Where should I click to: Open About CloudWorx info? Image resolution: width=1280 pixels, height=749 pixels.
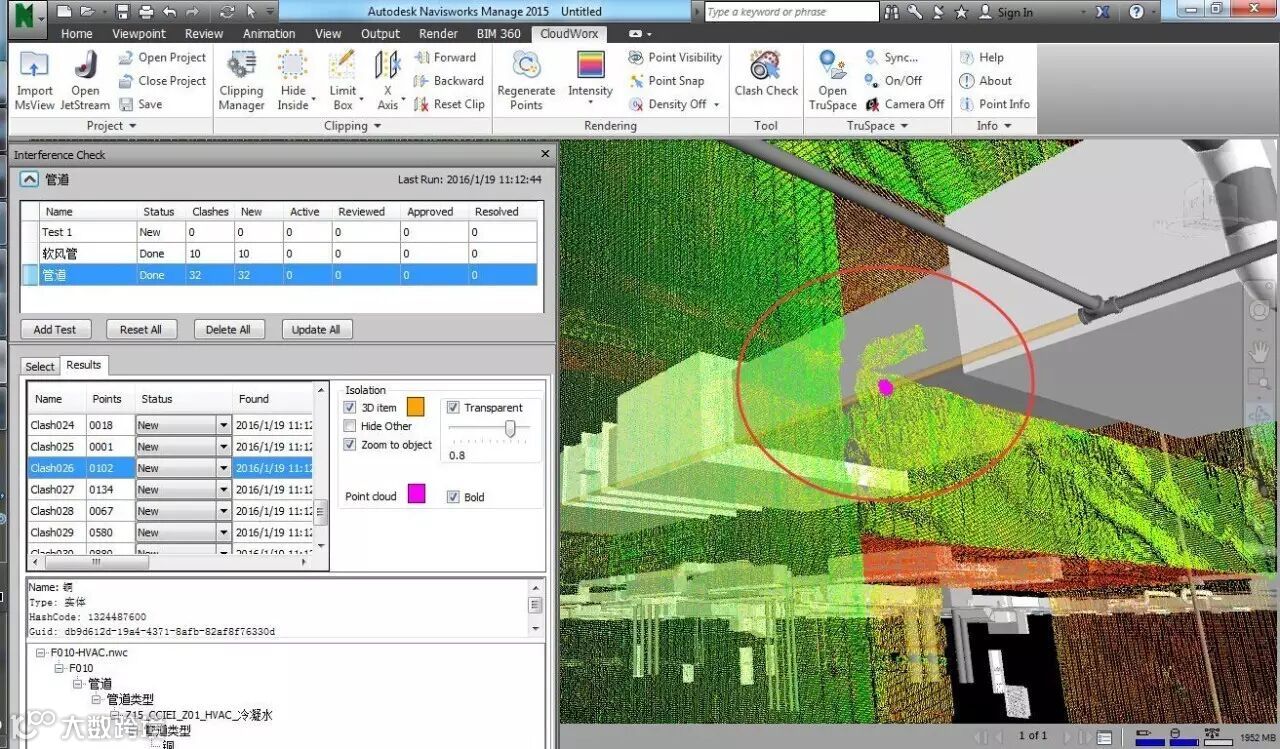click(985, 81)
